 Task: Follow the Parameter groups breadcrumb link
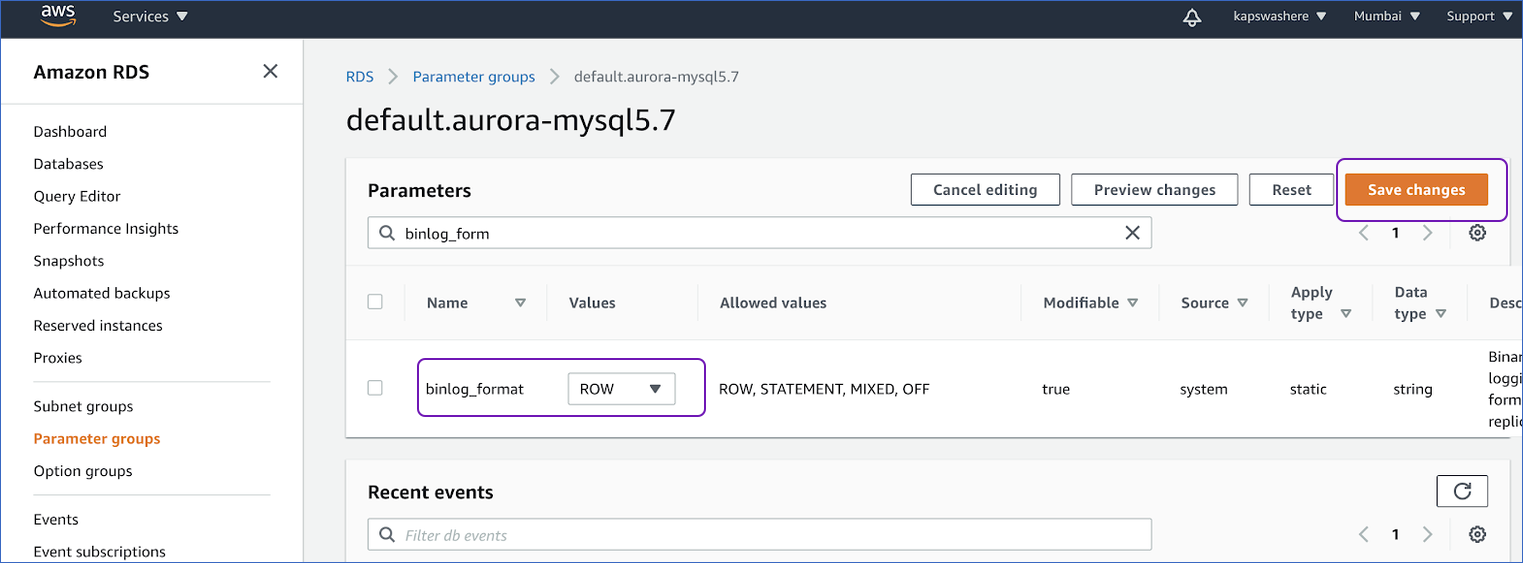pos(474,76)
